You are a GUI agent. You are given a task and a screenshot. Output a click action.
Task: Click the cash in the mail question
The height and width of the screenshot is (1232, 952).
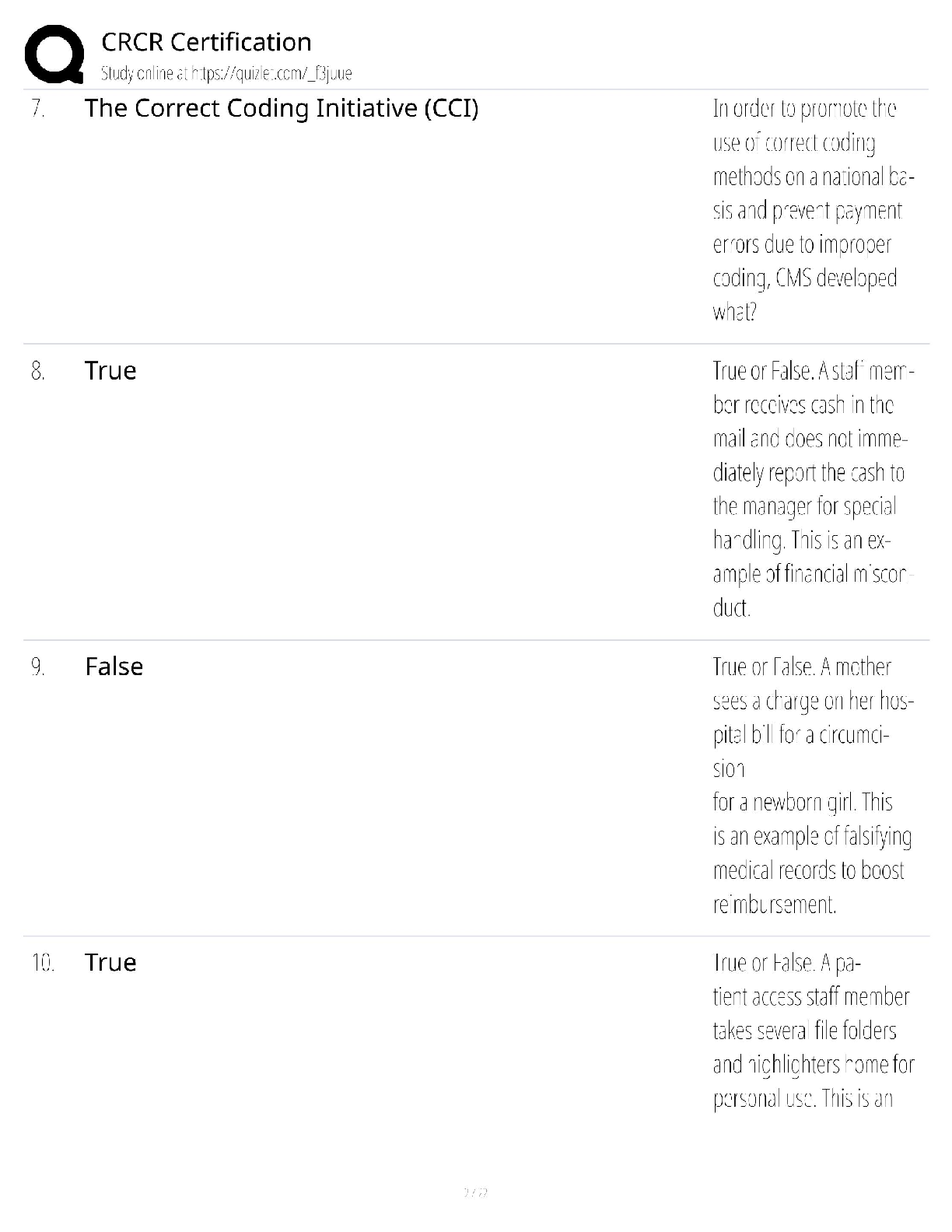(x=814, y=489)
